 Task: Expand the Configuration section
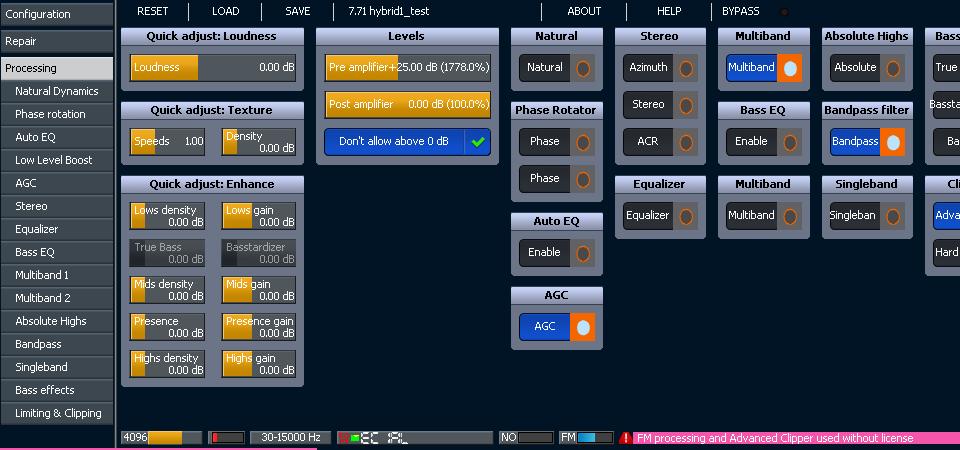56,14
